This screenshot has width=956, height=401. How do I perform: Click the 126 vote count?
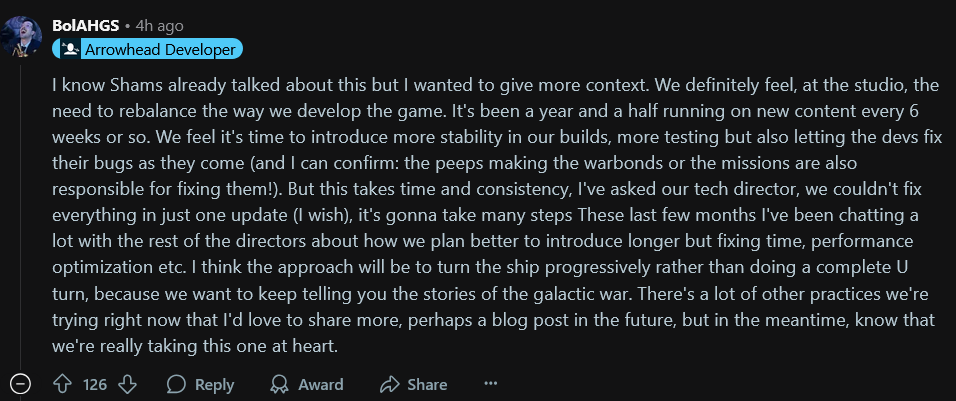95,384
